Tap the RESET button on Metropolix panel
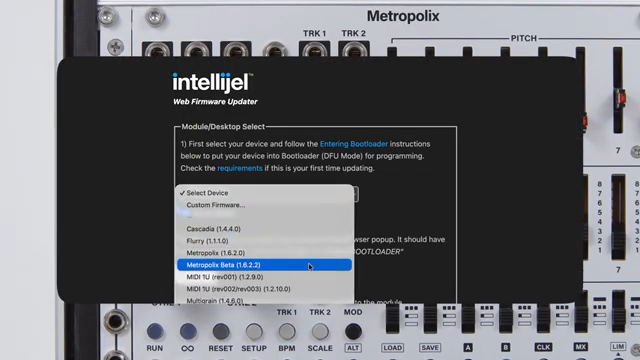The image size is (640, 360). pos(221,331)
